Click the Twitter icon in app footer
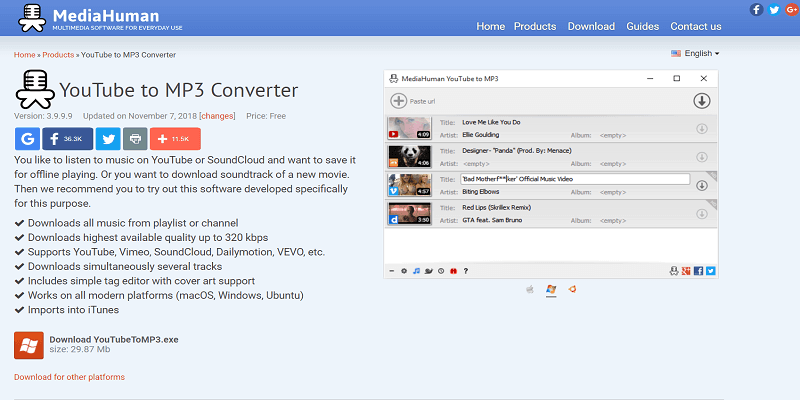Screen dimensions: 800x400 pyautogui.click(x=711, y=271)
